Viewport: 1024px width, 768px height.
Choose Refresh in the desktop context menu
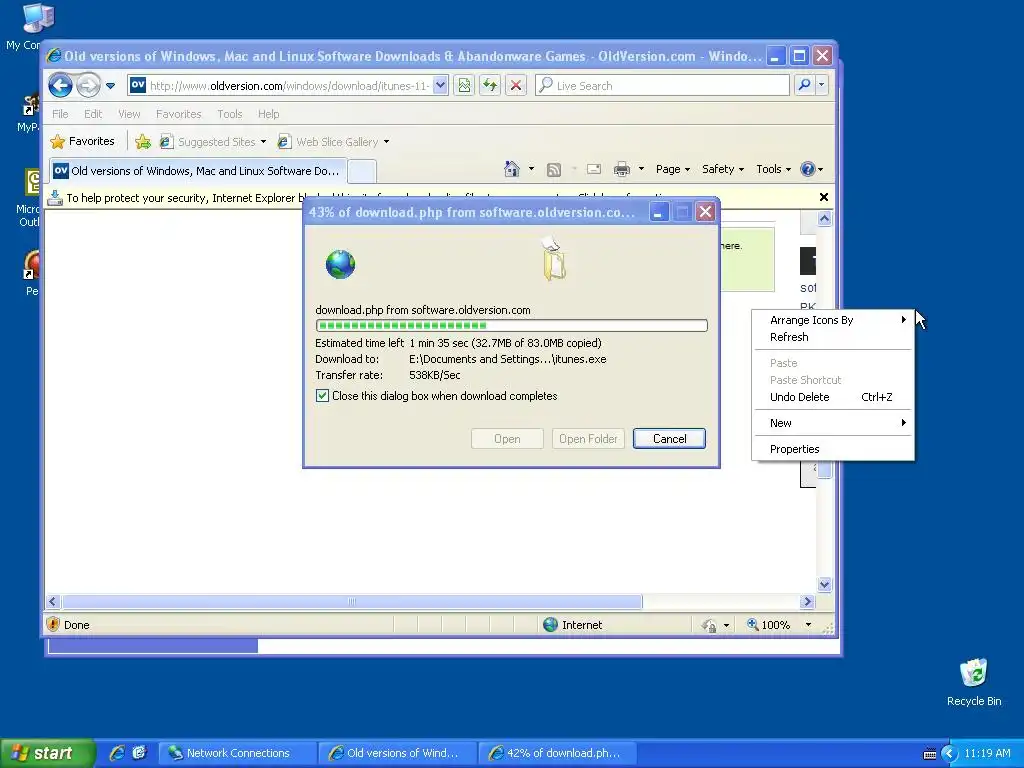(833, 337)
